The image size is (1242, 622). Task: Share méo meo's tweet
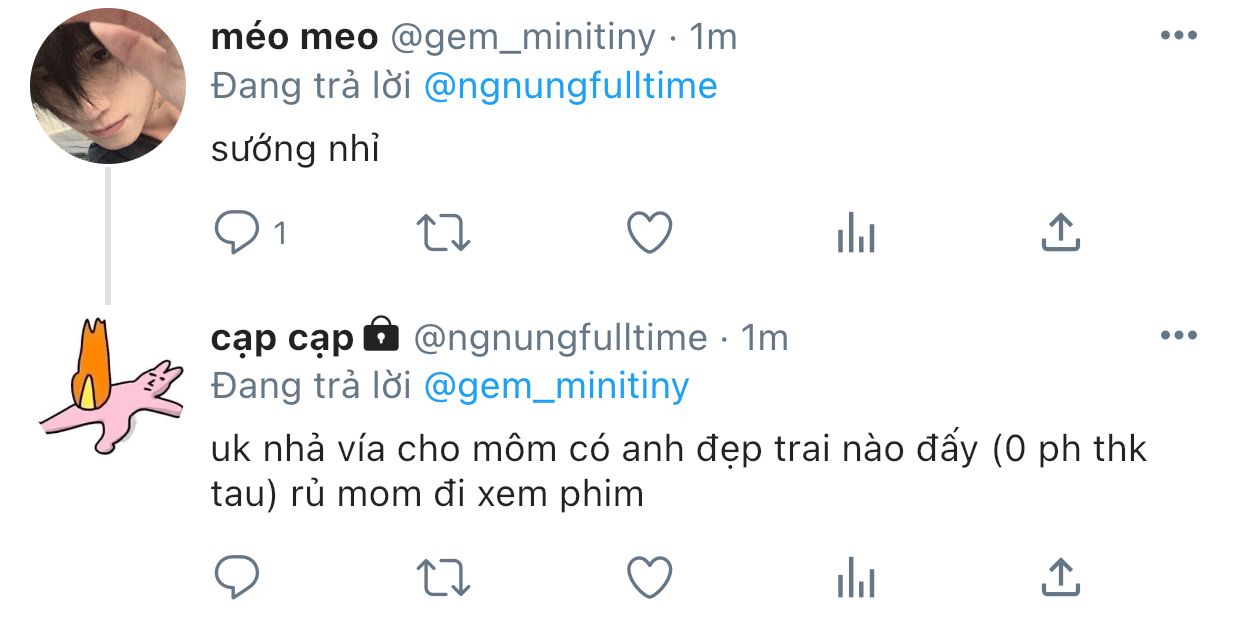(1060, 233)
